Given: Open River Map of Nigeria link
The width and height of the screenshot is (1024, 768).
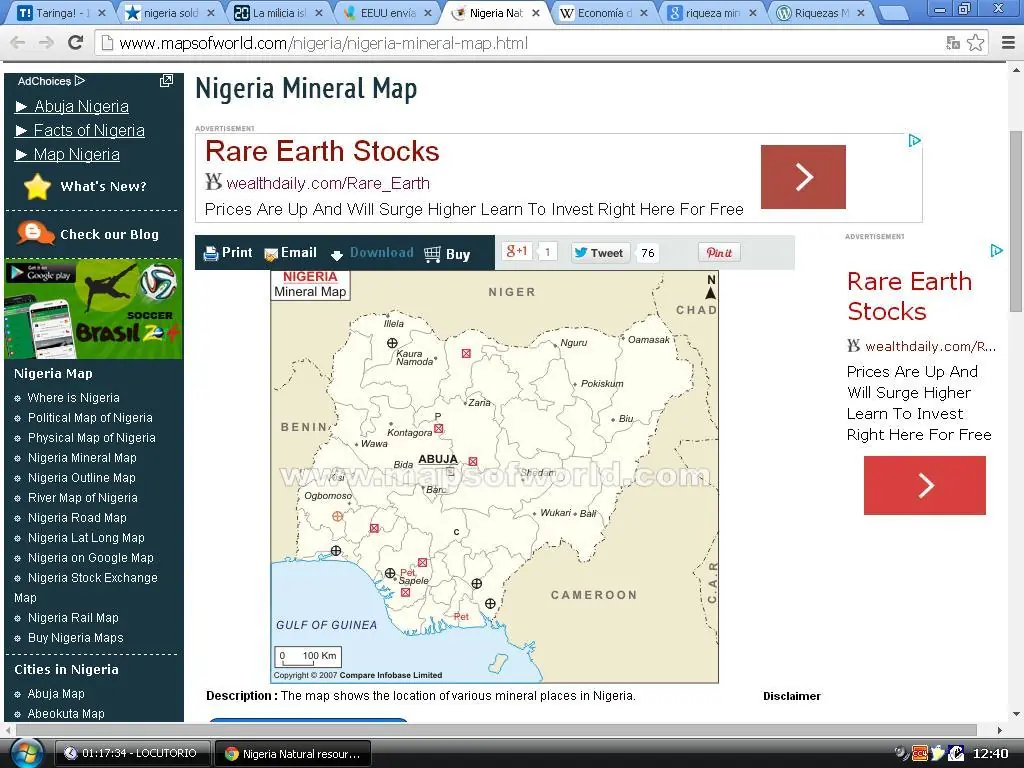Looking at the screenshot, I should 83,498.
